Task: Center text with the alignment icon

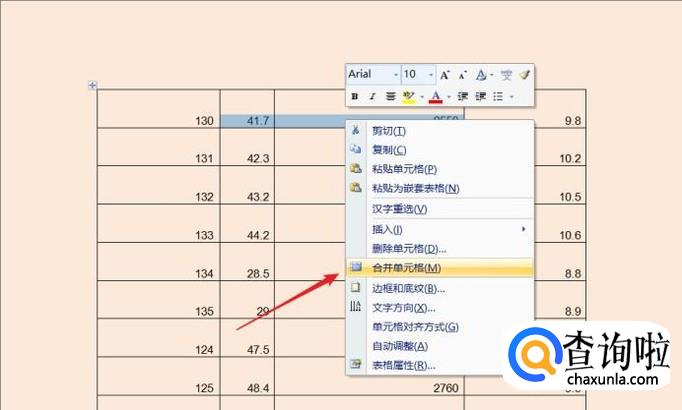Action: point(391,96)
